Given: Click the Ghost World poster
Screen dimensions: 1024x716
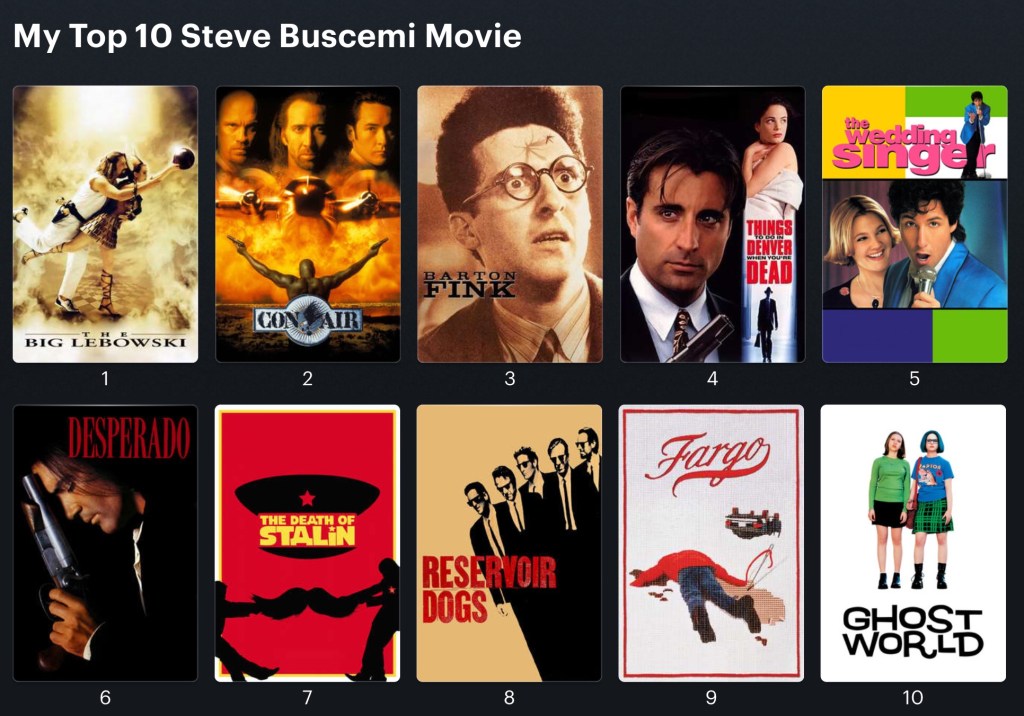Looking at the screenshot, I should pyautogui.click(x=913, y=544).
